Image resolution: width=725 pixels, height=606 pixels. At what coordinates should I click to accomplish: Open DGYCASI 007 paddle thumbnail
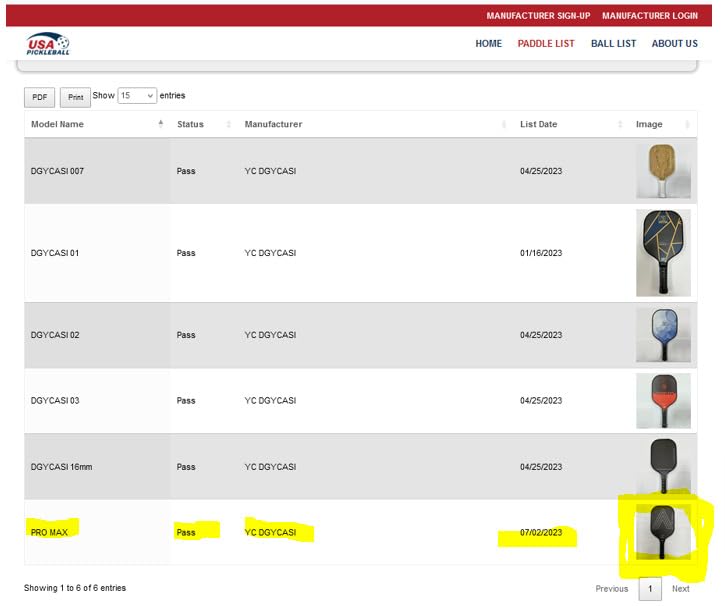[663, 171]
